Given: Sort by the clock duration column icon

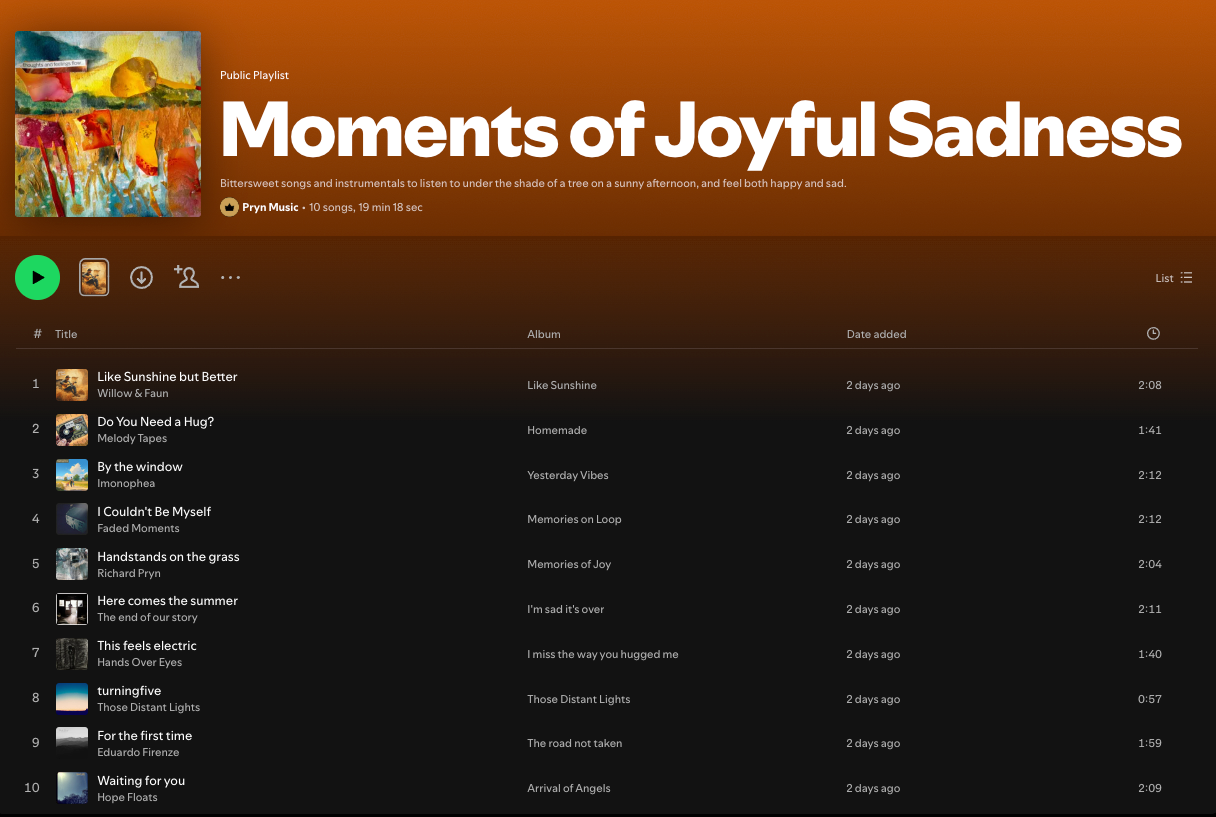Looking at the screenshot, I should [1153, 334].
